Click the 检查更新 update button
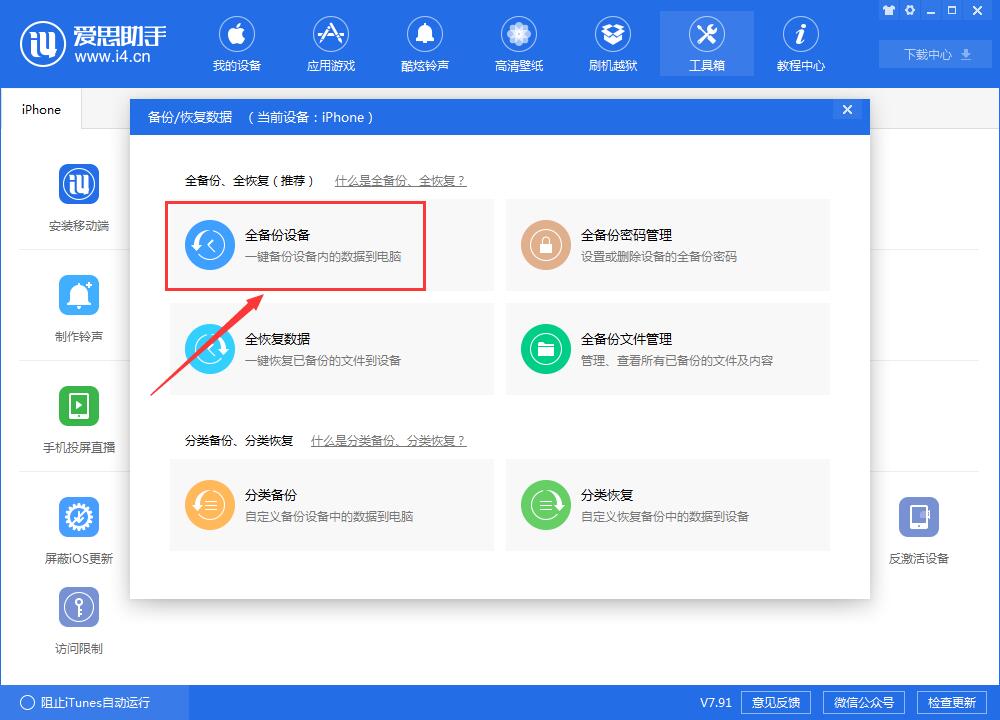This screenshot has width=1000, height=720. pos(952,702)
